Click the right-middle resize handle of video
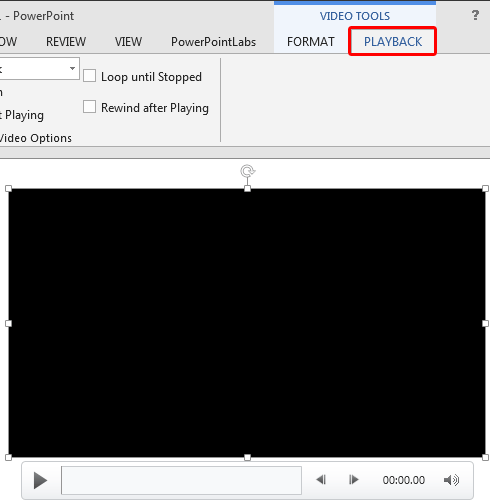Viewport: 490px width, 504px height. (x=485, y=323)
